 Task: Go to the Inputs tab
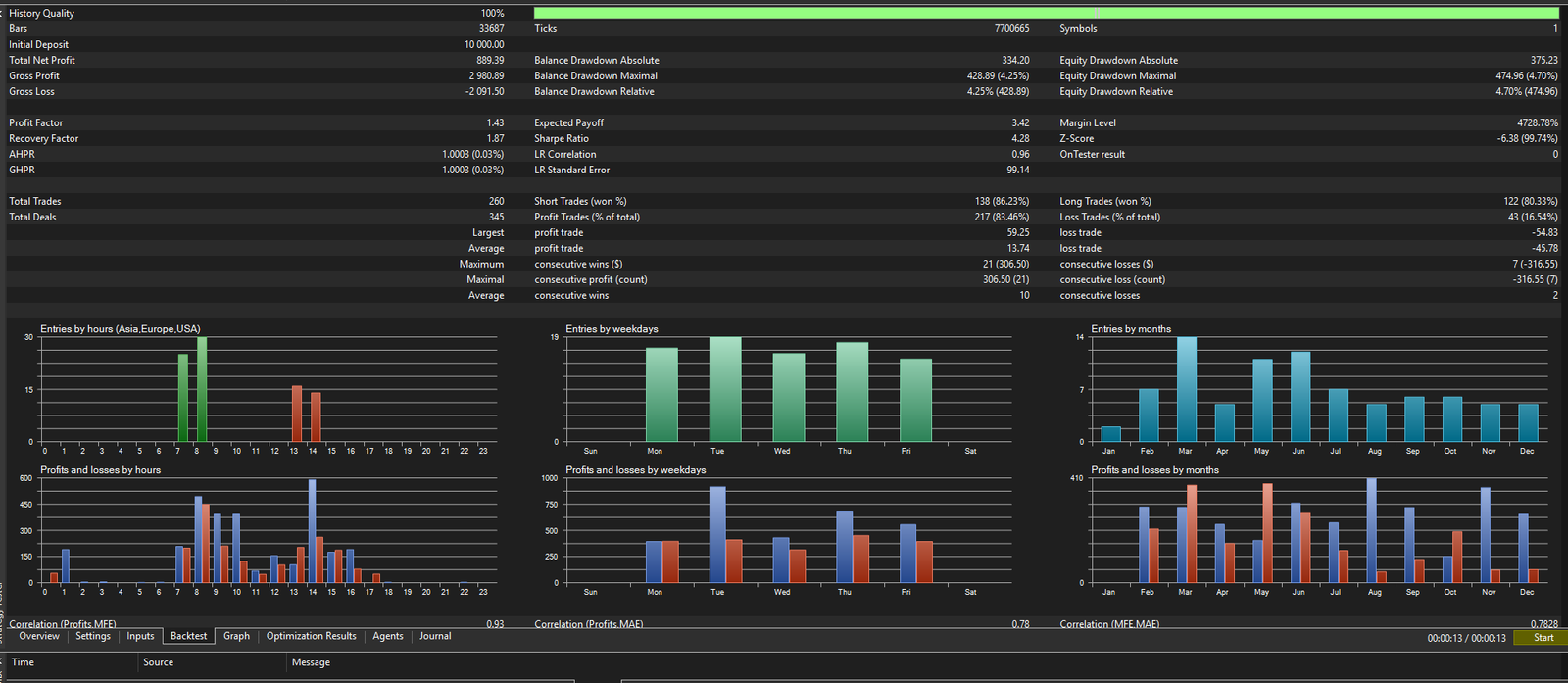[140, 636]
